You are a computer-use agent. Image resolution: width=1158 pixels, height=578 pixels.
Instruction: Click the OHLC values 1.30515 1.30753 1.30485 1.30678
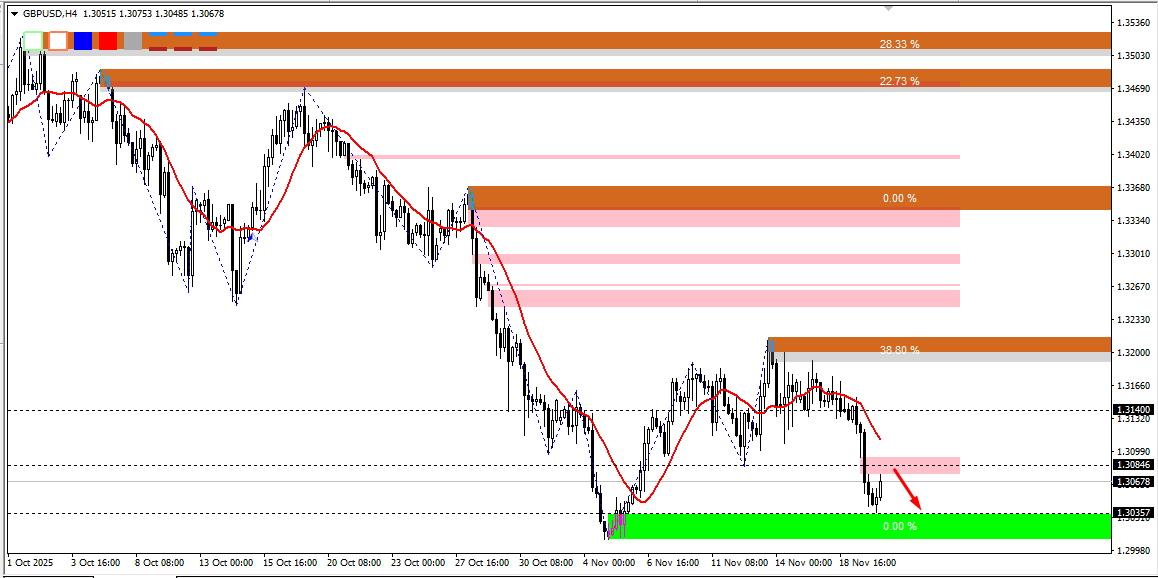click(x=154, y=14)
